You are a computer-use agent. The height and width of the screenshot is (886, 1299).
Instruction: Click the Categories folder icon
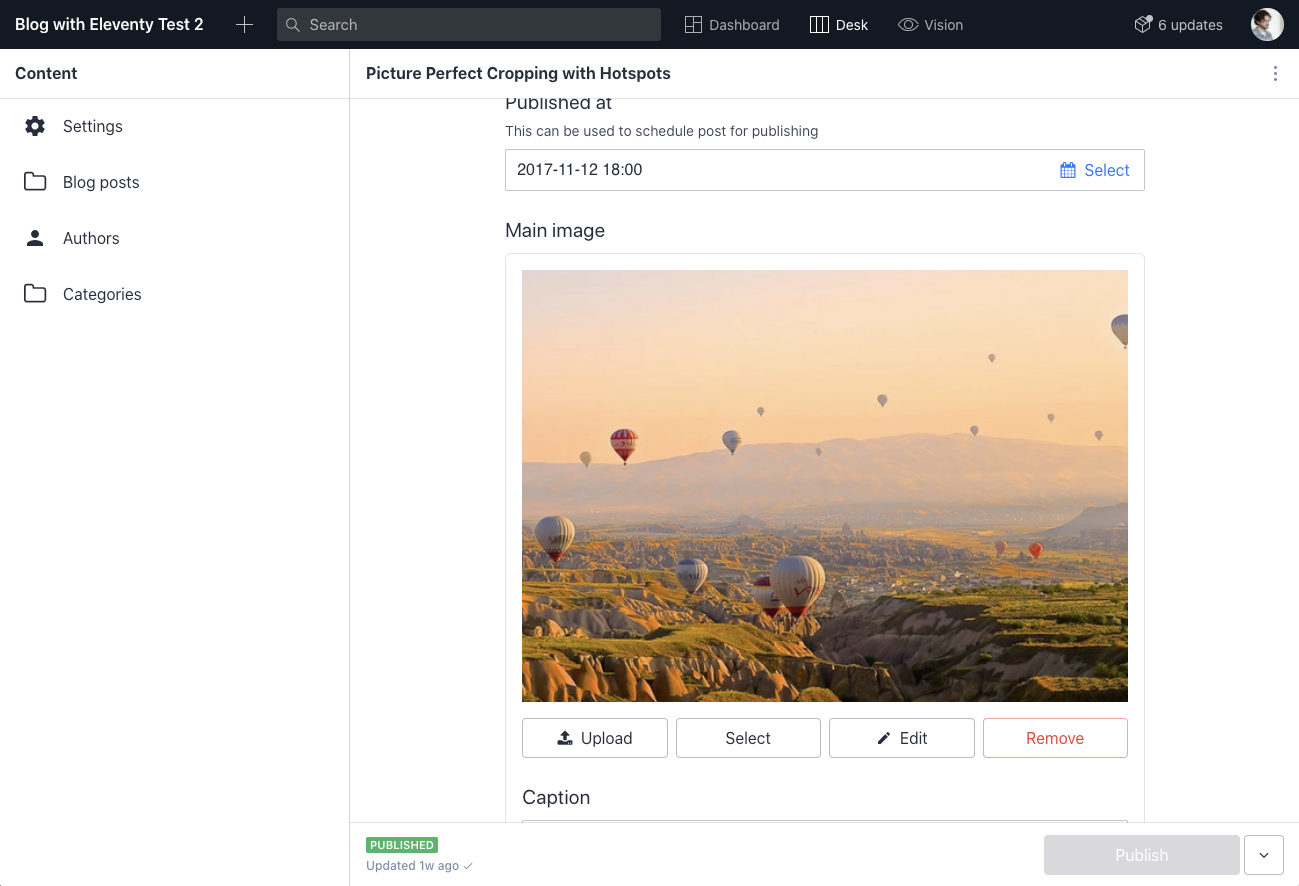click(x=35, y=294)
